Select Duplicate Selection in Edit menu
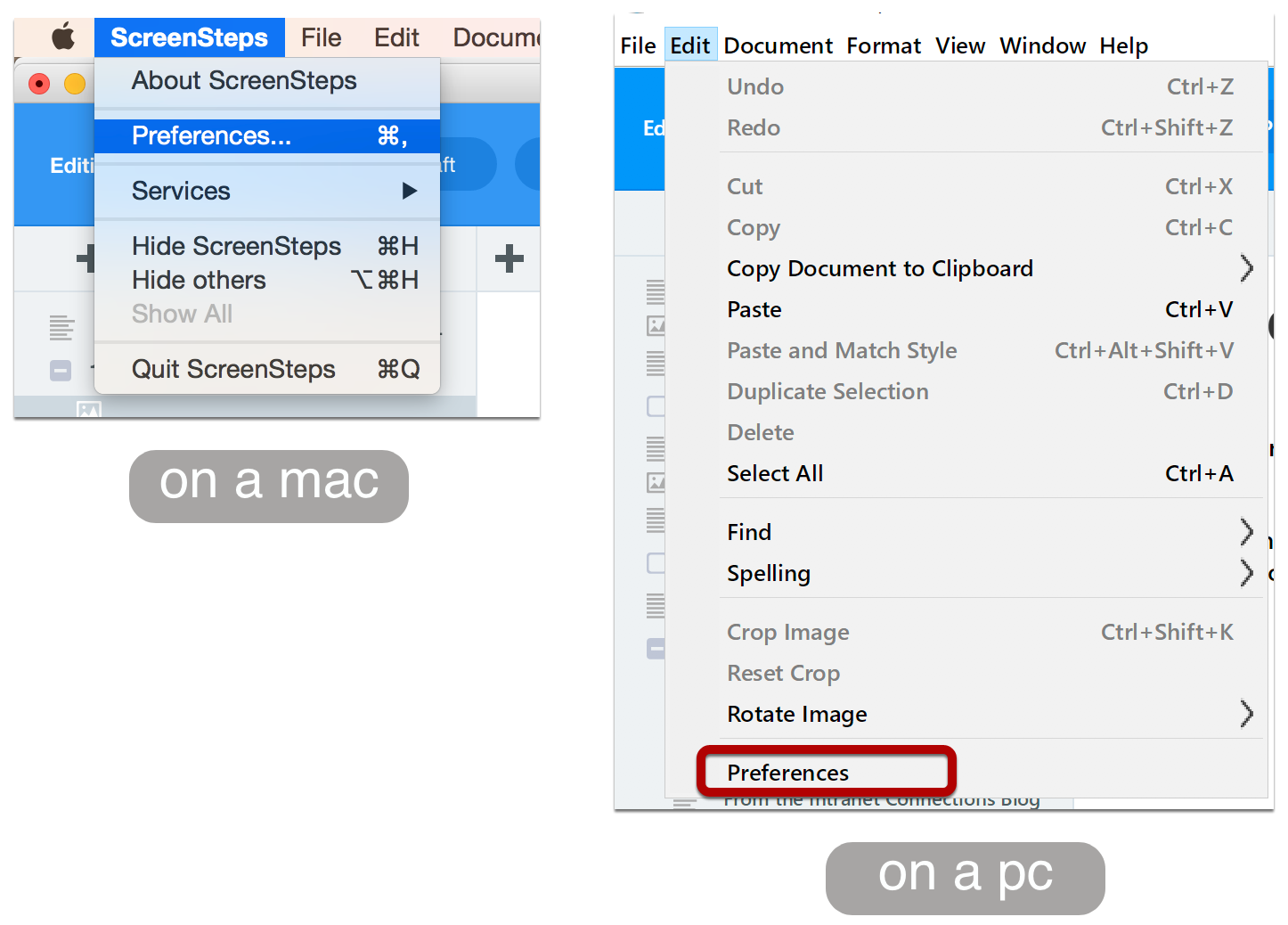The image size is (1288, 925). tap(966, 391)
